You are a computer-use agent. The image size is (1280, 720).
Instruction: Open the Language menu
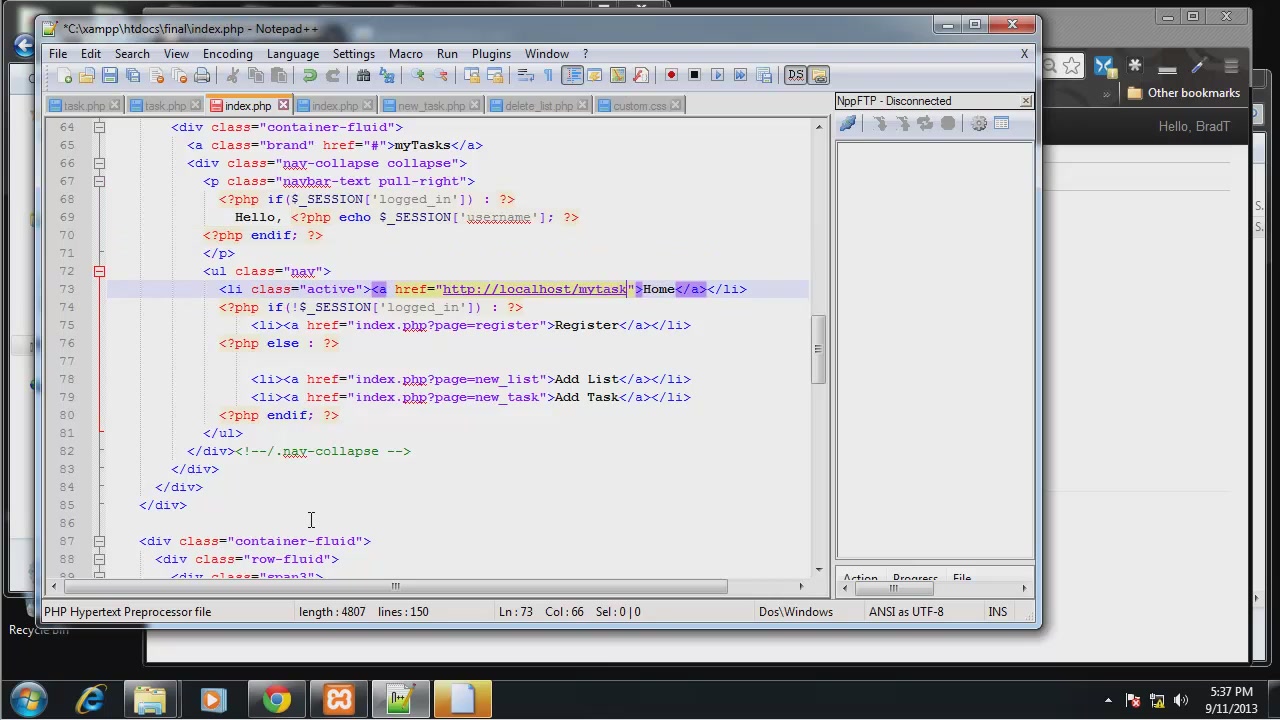pyautogui.click(x=293, y=54)
